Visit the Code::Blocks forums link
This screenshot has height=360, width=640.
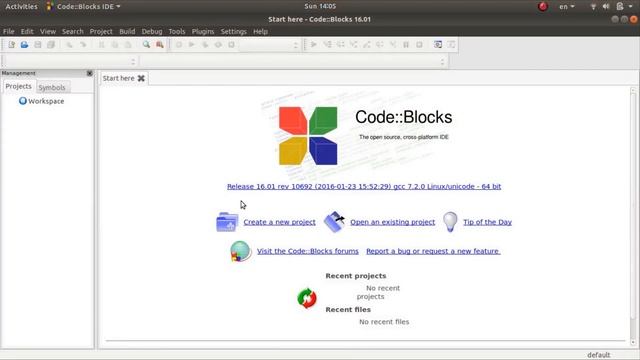coord(308,251)
